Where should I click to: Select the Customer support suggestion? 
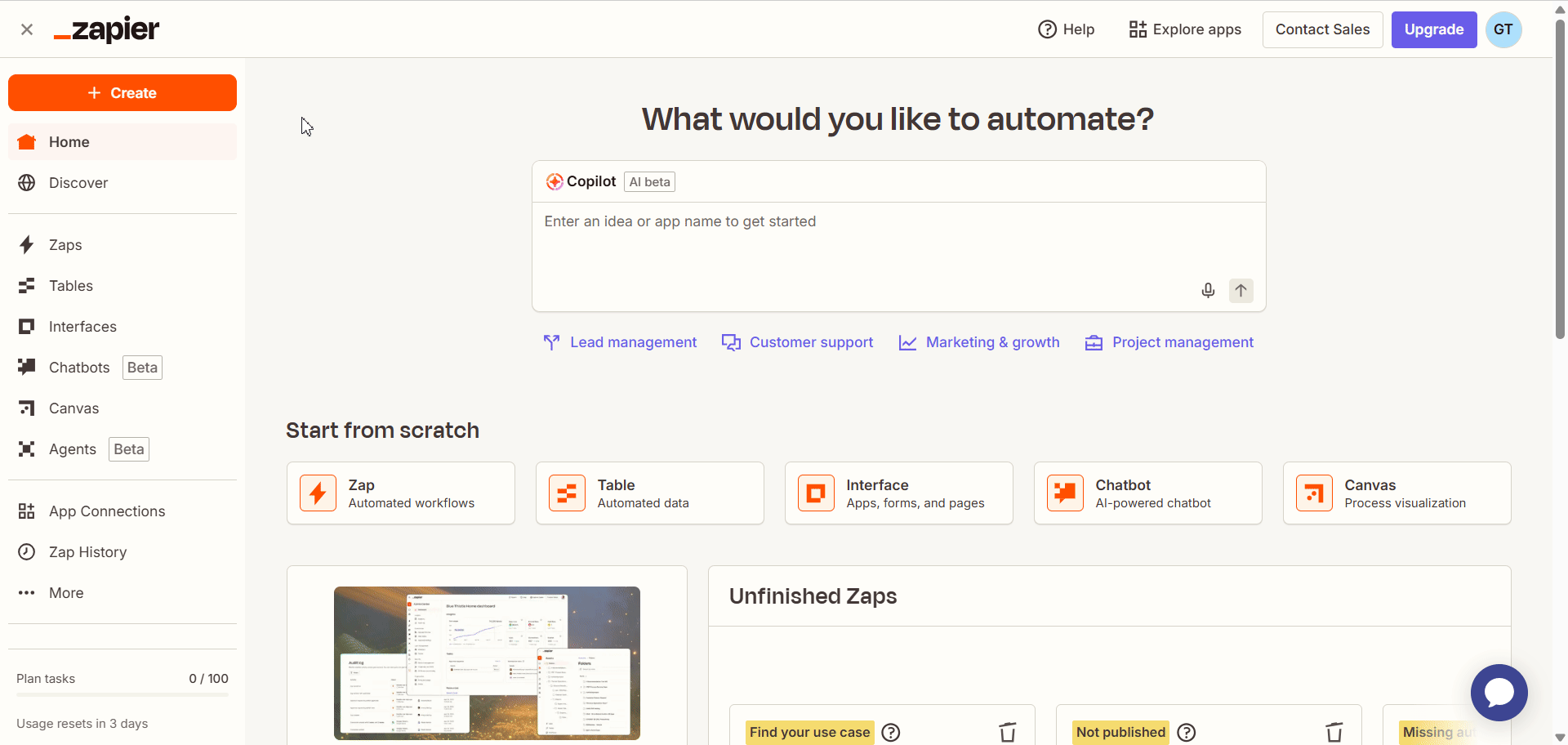click(x=798, y=342)
